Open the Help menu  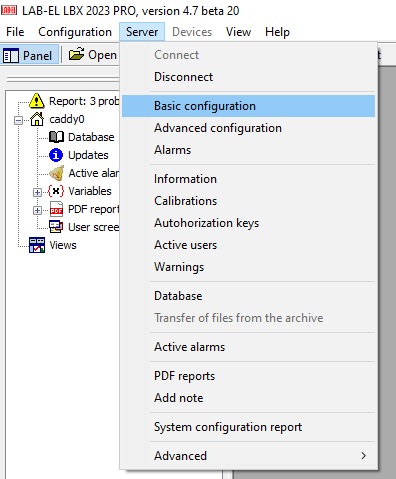coord(277,32)
